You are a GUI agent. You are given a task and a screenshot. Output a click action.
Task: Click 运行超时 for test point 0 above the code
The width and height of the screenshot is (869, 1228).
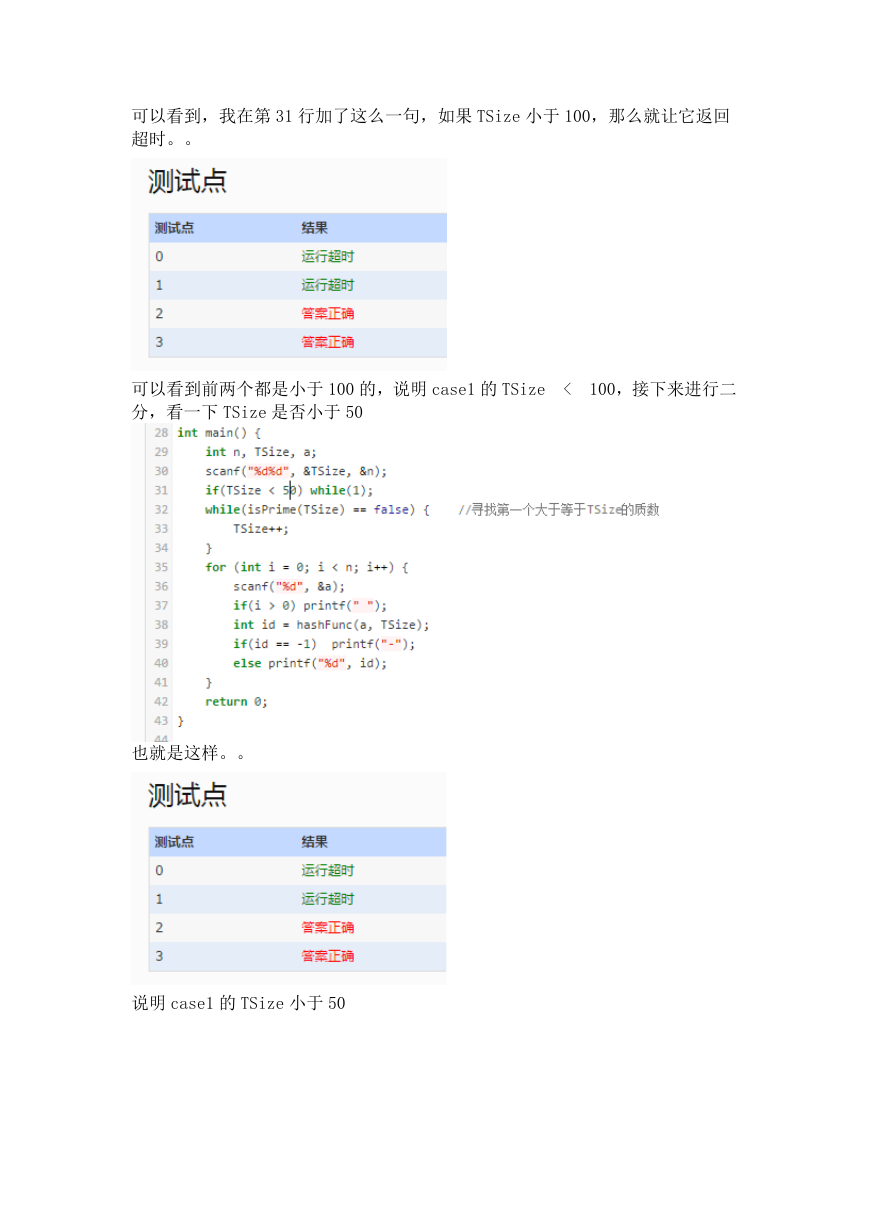pos(328,256)
